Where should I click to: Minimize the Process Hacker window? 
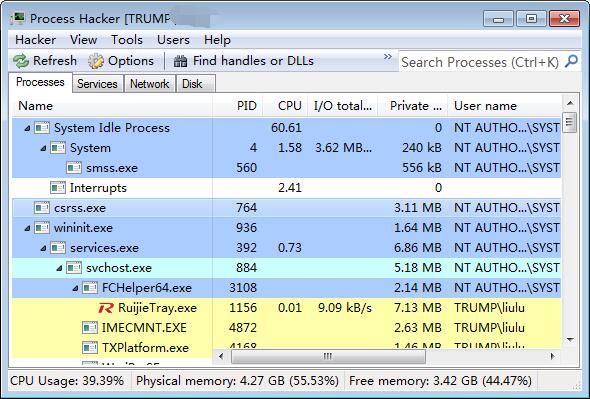(498, 19)
